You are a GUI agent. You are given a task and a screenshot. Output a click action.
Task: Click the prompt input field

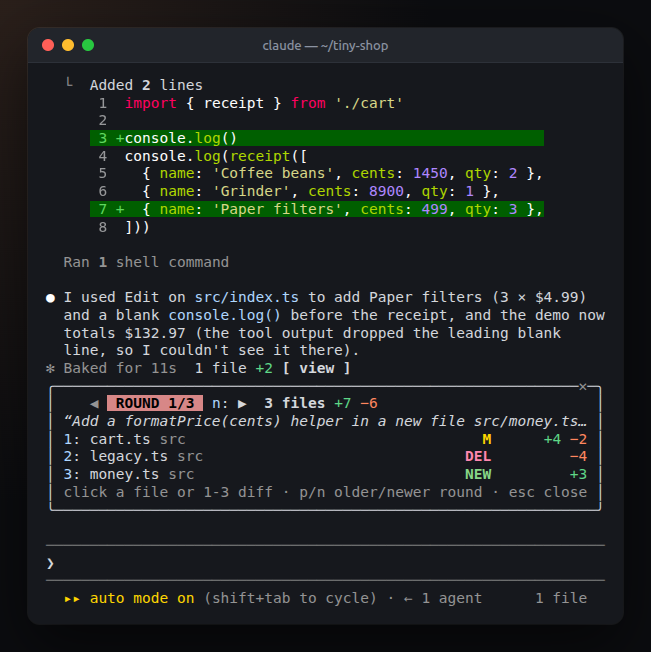point(325,563)
